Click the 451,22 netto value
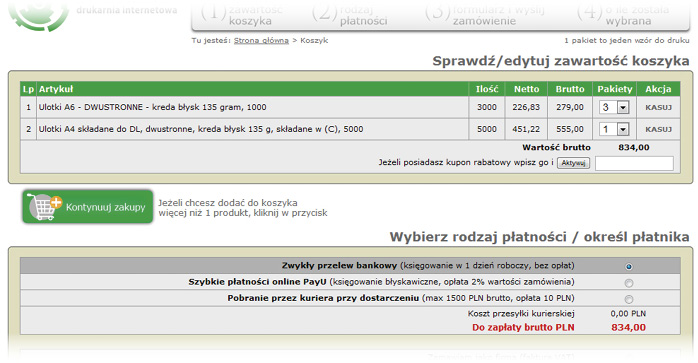This screenshot has width=698, height=363. 526,129
